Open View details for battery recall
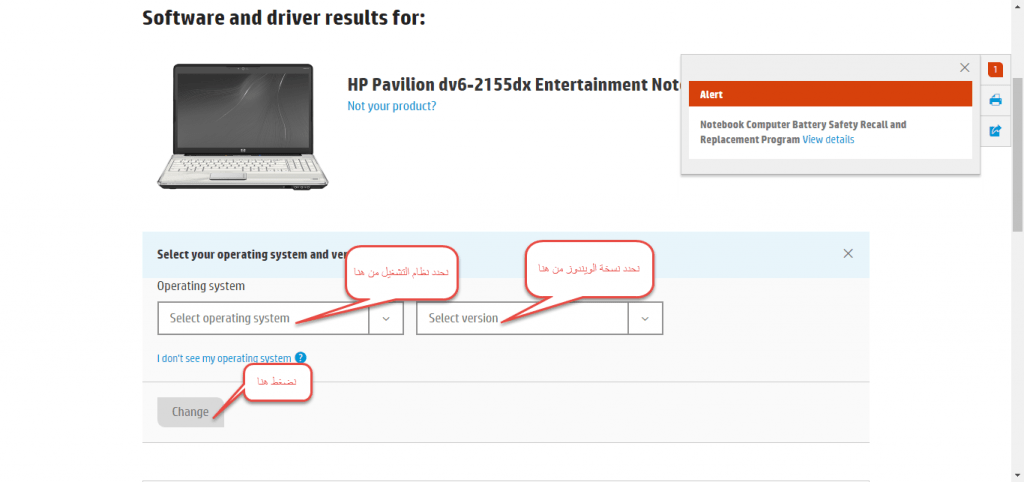Viewport: 1024px width, 482px height. 828,140
